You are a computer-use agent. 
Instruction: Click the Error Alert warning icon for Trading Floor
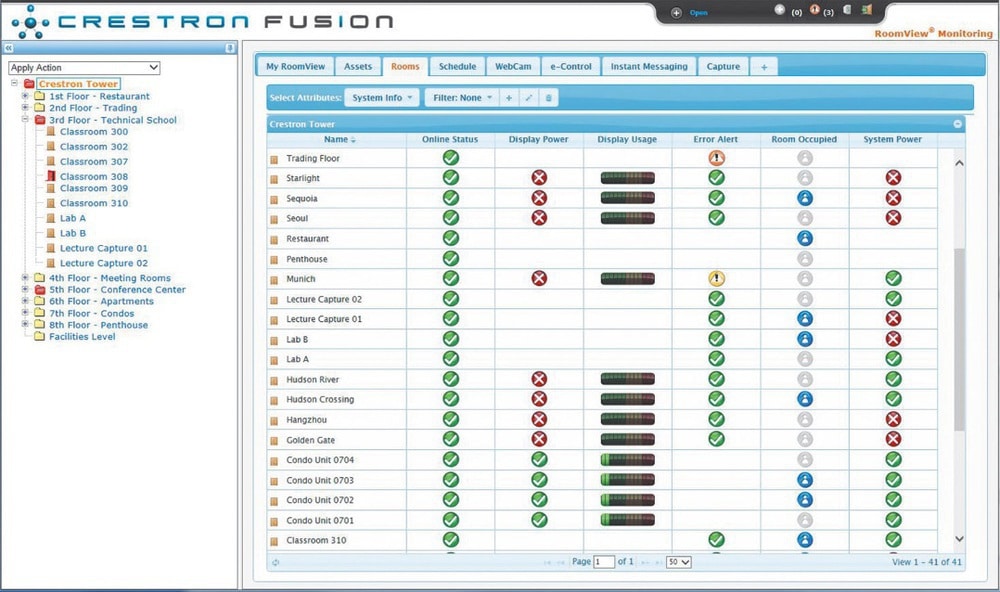point(716,158)
